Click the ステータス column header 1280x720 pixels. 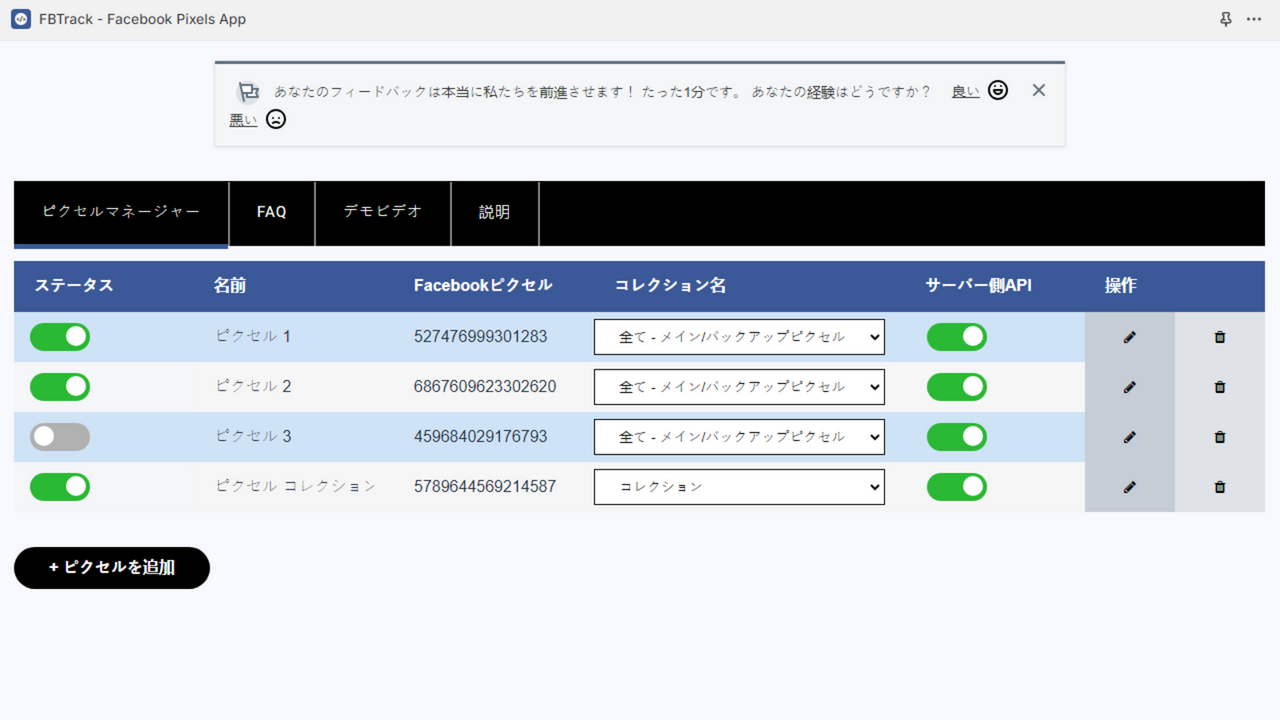[74, 286]
